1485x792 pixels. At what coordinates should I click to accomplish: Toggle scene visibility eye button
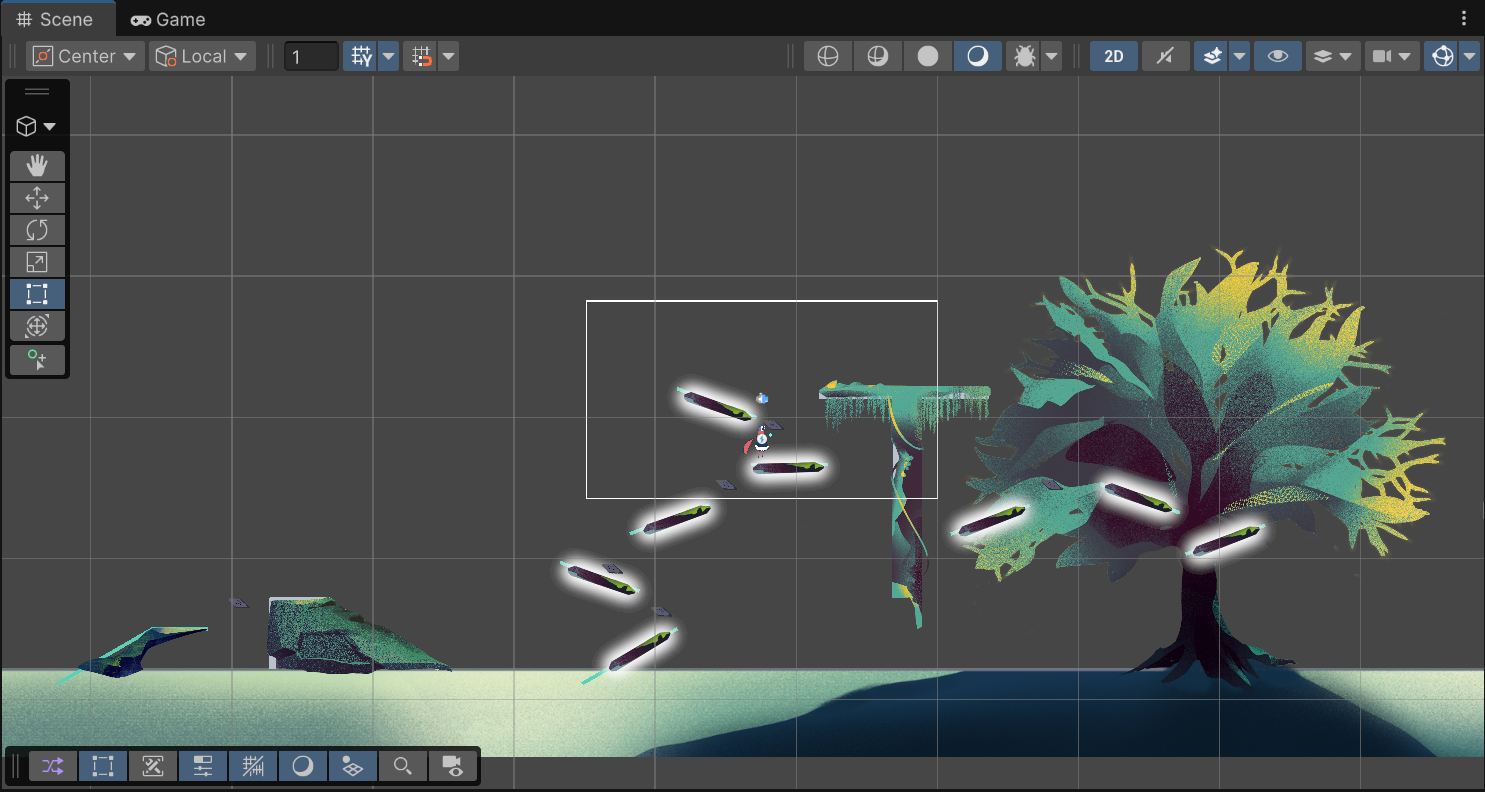(x=1278, y=56)
